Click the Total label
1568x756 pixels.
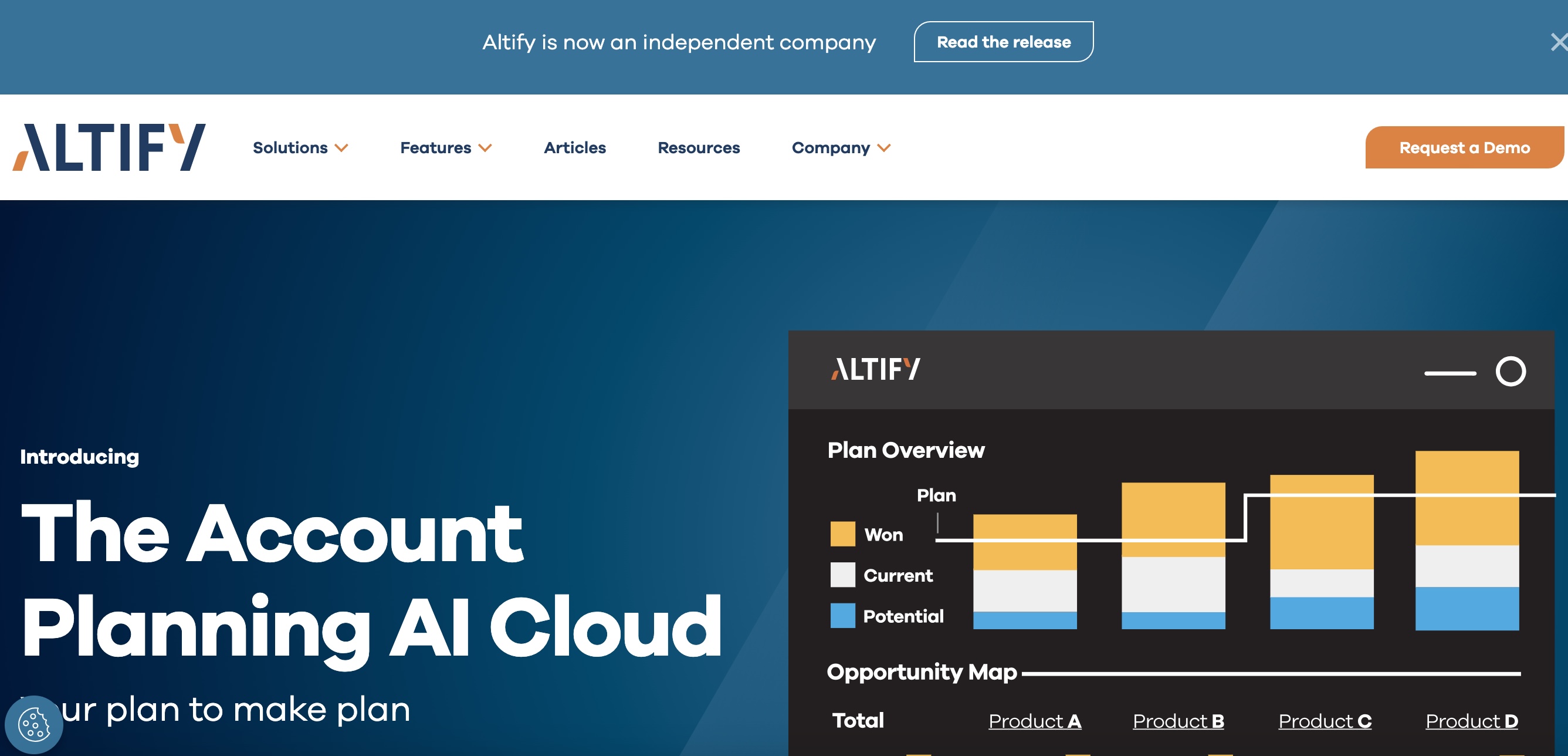coord(858,721)
